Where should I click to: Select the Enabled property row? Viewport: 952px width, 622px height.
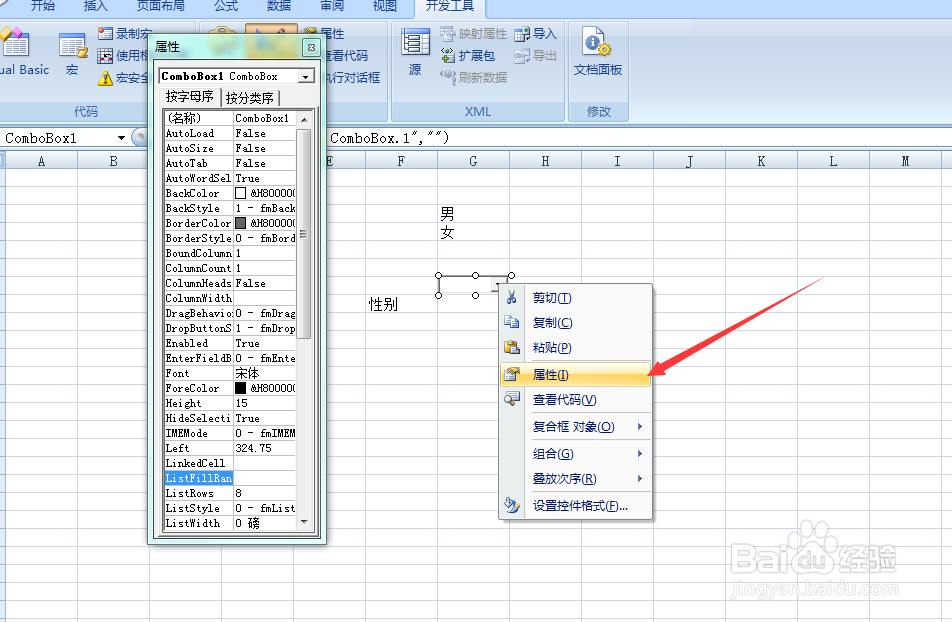point(230,343)
